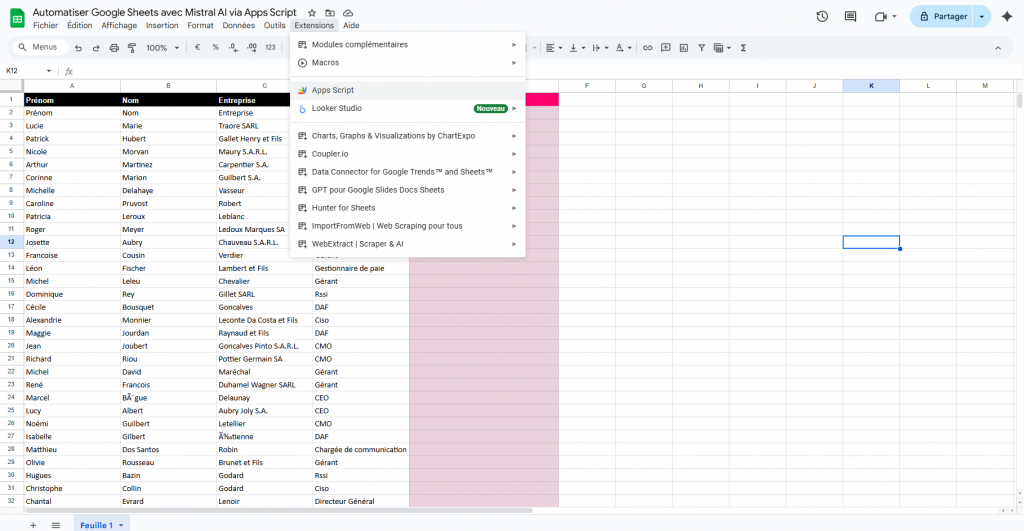Insert a chart from toolbar
The image size is (1024, 531).
click(x=683, y=47)
